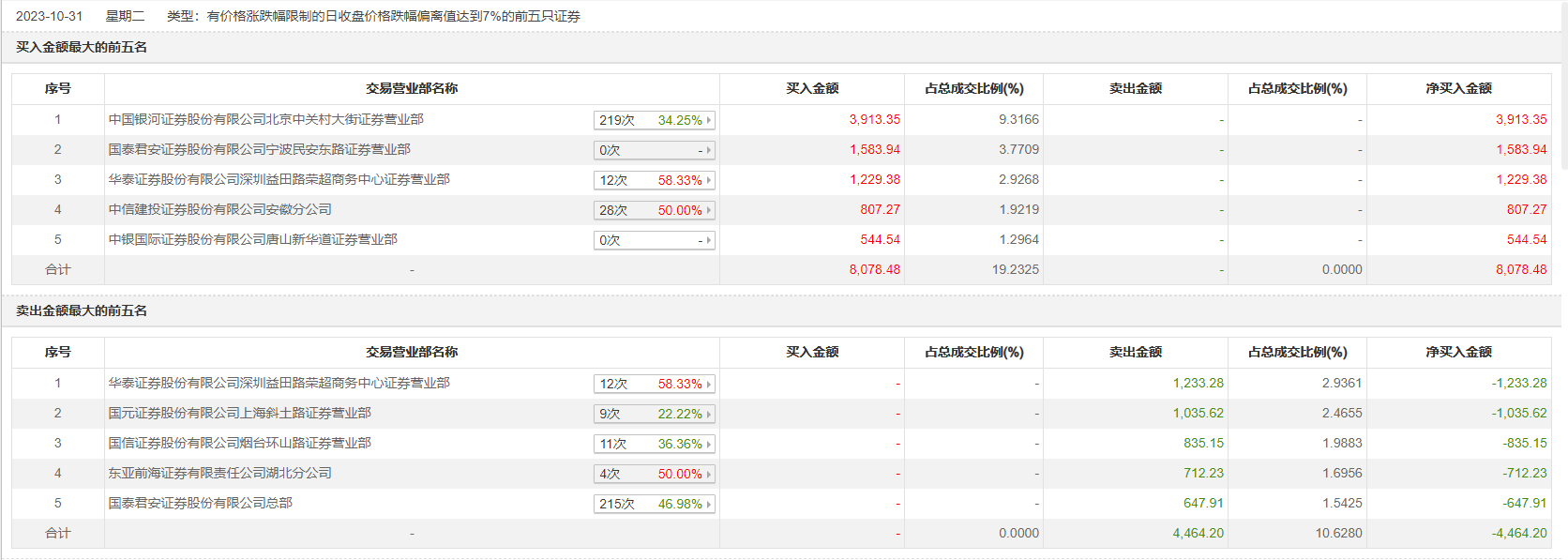Open the 4次 50.00% stats dropdown
The height and width of the screenshot is (560, 1568).
point(709,474)
